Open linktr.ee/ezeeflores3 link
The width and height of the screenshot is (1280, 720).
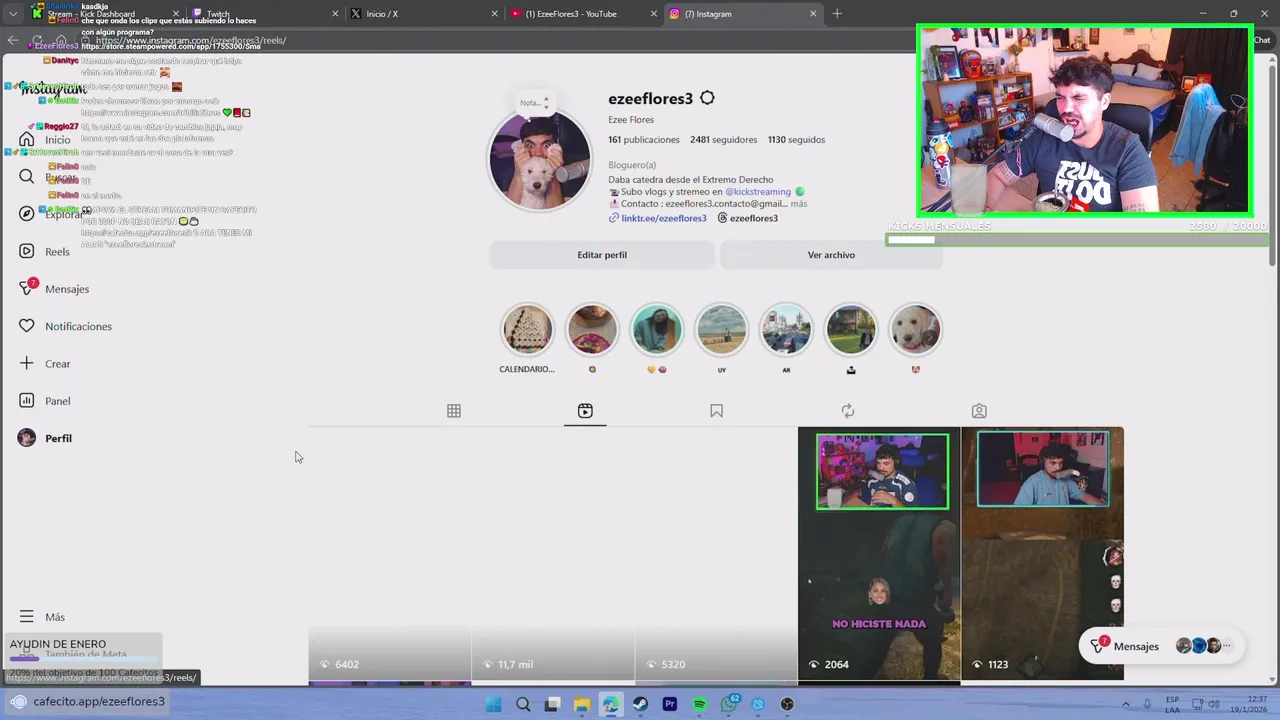point(657,218)
